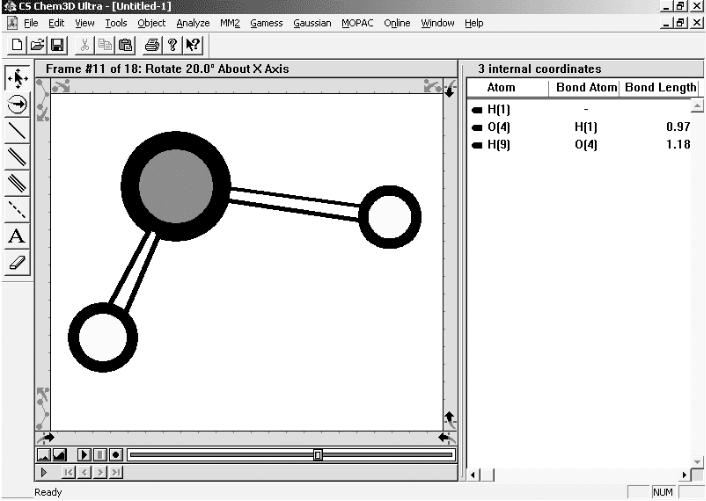Open the Help menu
The height and width of the screenshot is (501, 706).
[474, 23]
